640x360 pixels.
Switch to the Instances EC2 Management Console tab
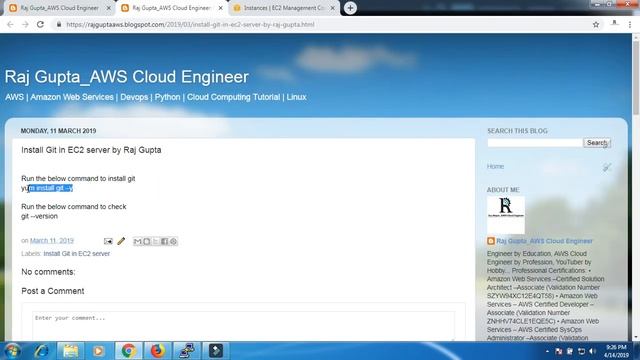pos(283,8)
